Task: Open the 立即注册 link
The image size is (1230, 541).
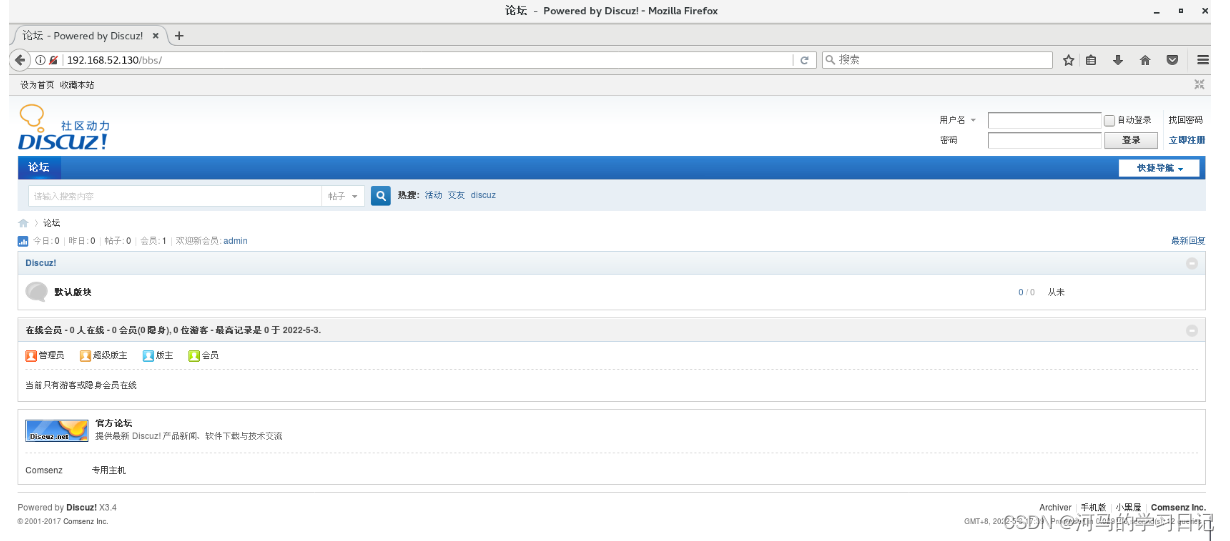Action: tap(1187, 141)
